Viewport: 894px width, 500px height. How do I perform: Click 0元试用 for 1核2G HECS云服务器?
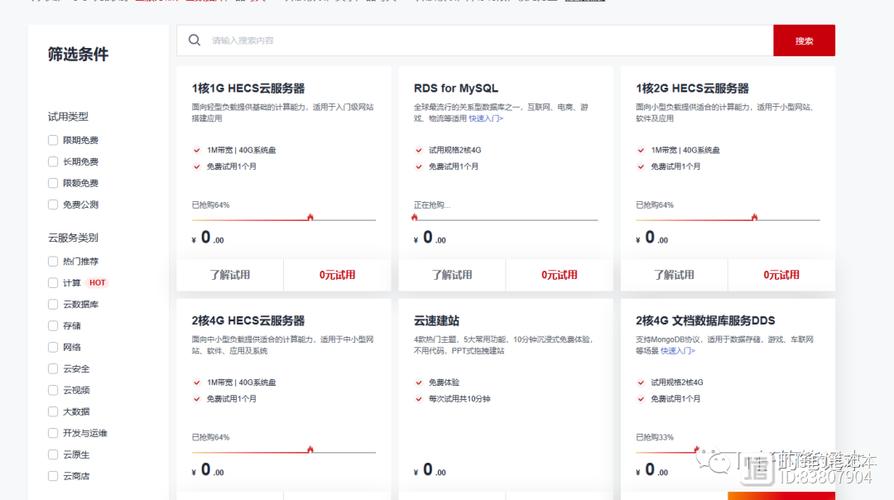click(781, 275)
